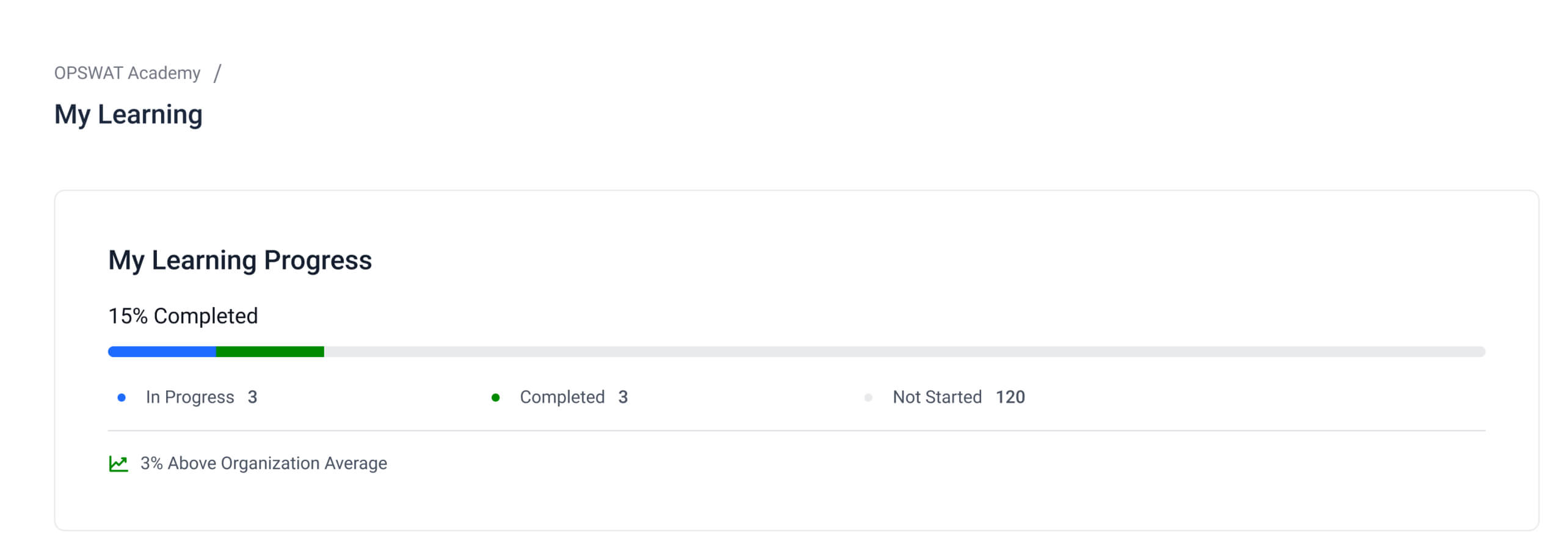This screenshot has height=544, width=1568.
Task: Click the green Completed legend dot
Action: click(496, 397)
